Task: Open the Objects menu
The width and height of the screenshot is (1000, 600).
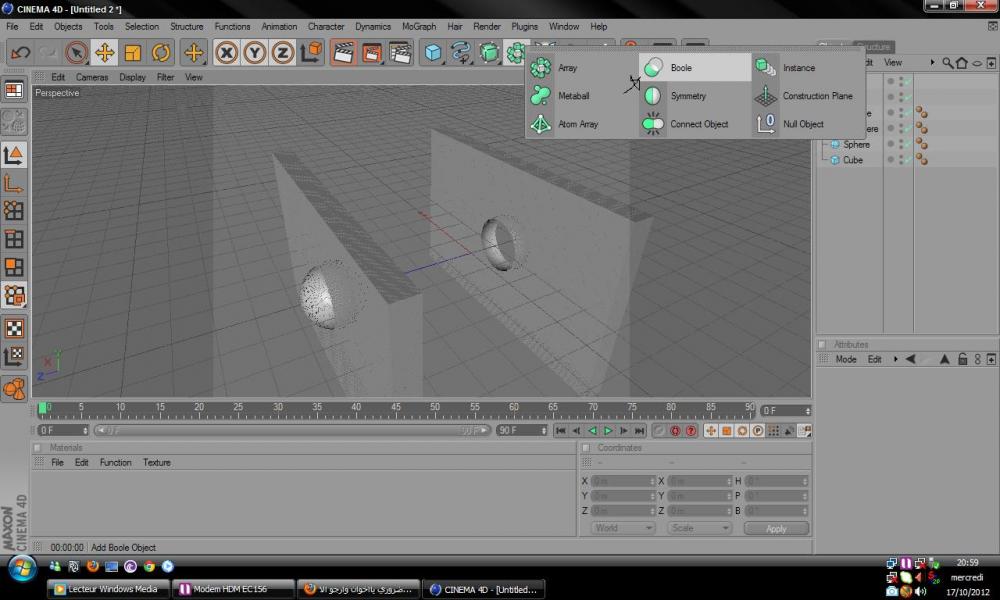Action: 68,26
